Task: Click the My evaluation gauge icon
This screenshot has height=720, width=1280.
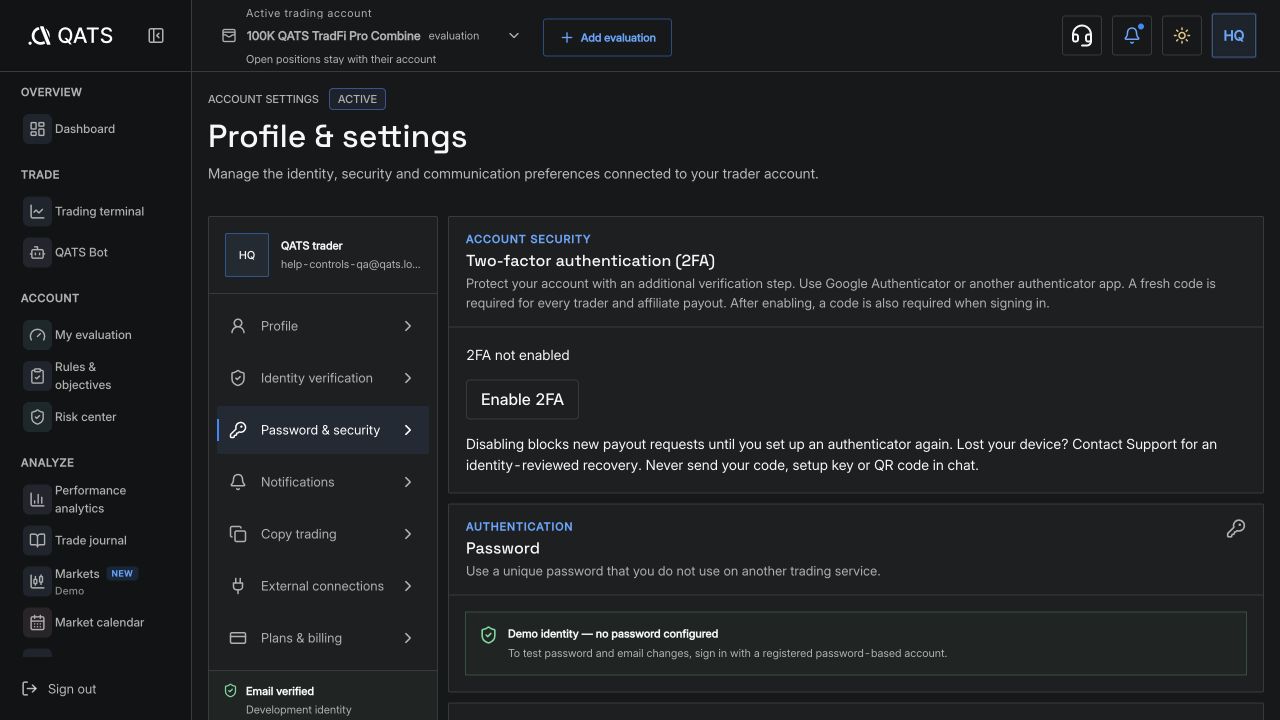Action: click(x=37, y=335)
